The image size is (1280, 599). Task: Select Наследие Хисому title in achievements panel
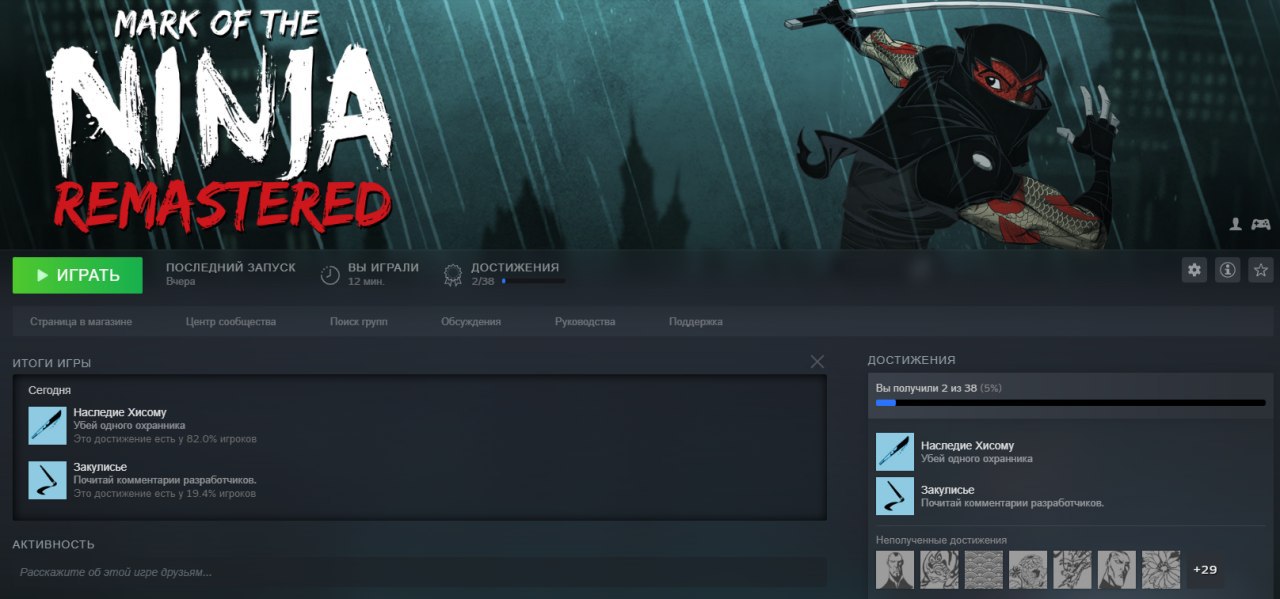click(967, 446)
